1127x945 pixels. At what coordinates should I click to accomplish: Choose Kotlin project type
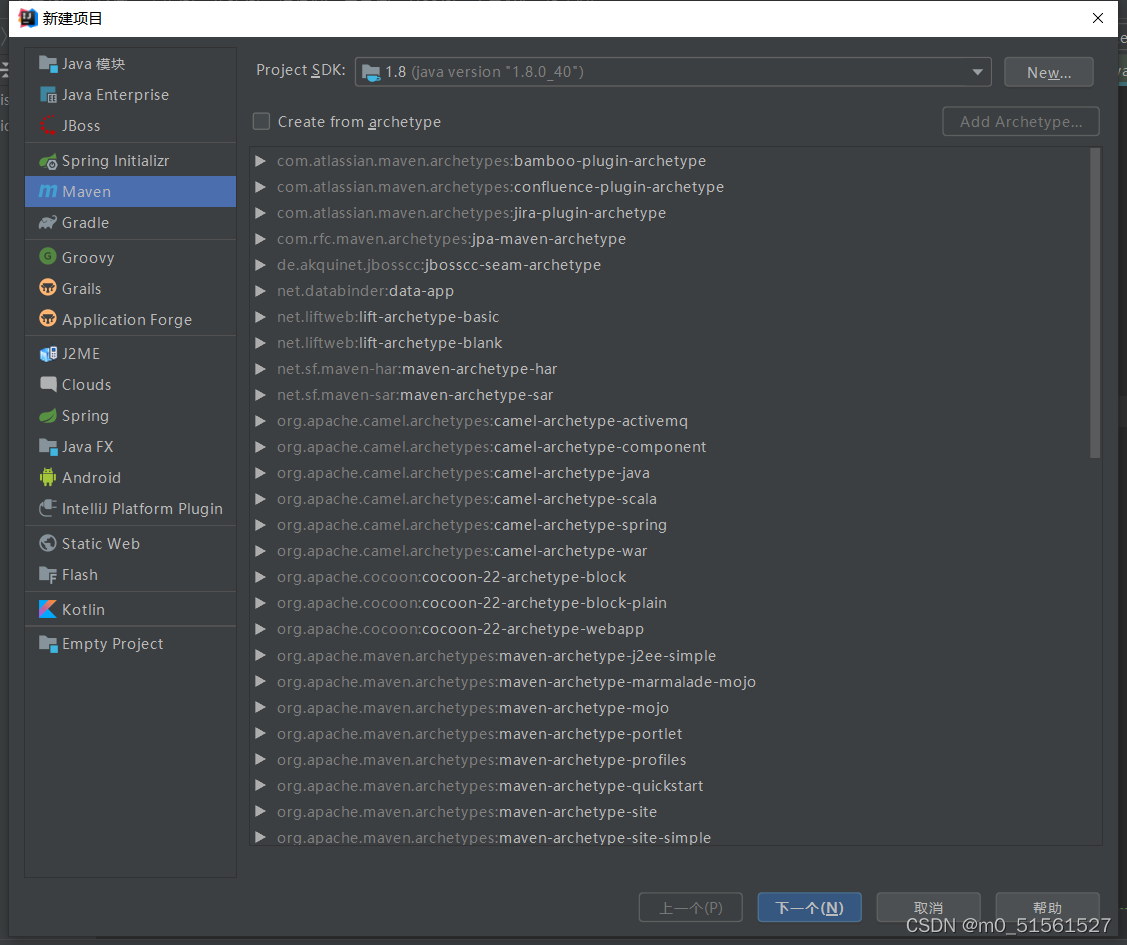(x=130, y=609)
